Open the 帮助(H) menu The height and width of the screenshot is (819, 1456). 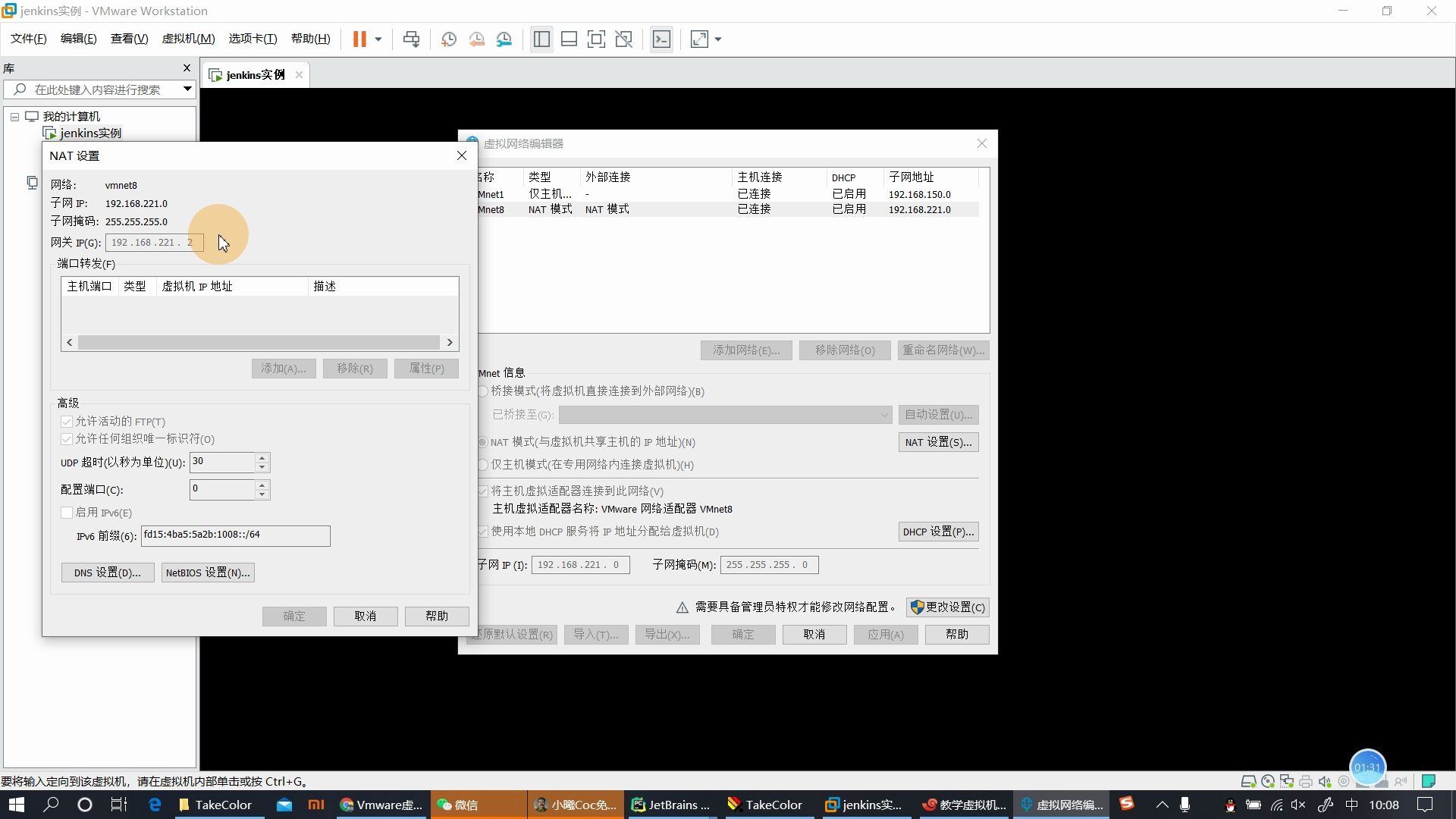click(x=311, y=39)
